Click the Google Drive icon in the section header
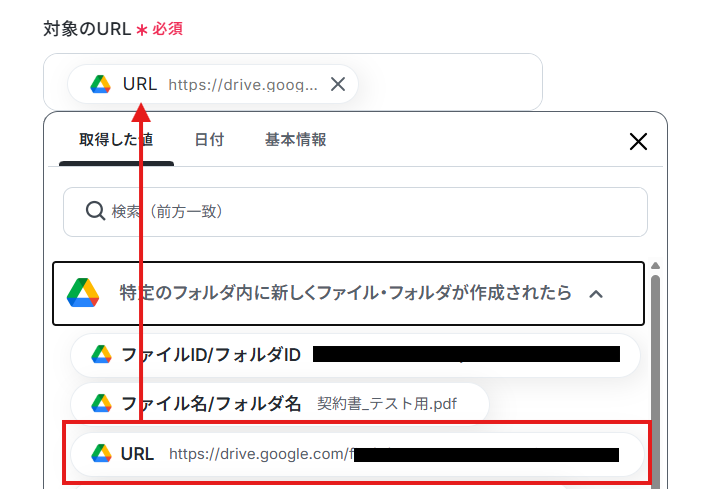Viewport: 709px width, 489px height. pos(83,293)
